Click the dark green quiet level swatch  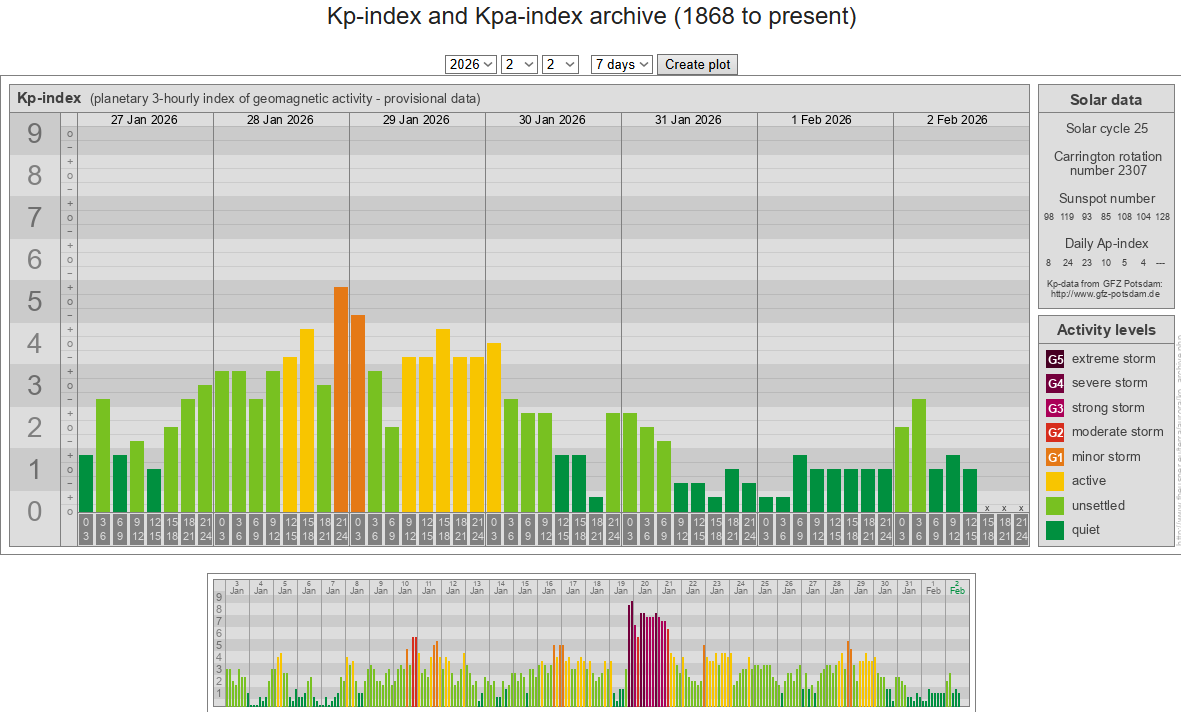point(1055,530)
